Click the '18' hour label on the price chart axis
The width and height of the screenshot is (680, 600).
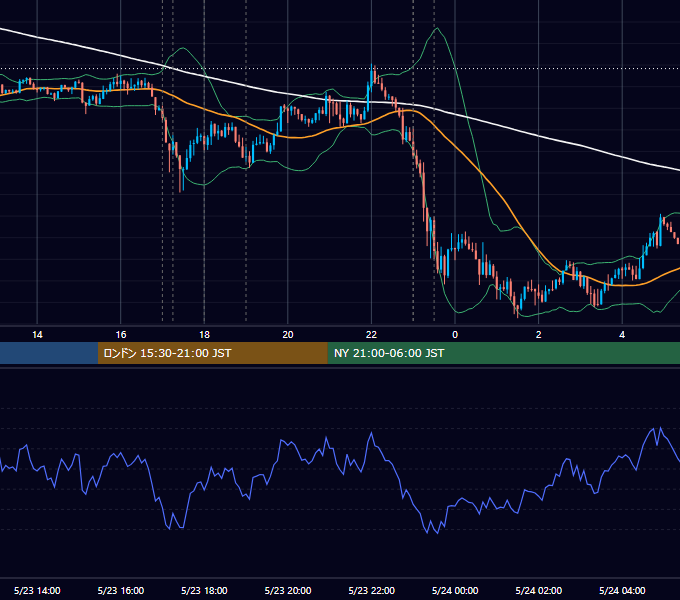click(204, 335)
